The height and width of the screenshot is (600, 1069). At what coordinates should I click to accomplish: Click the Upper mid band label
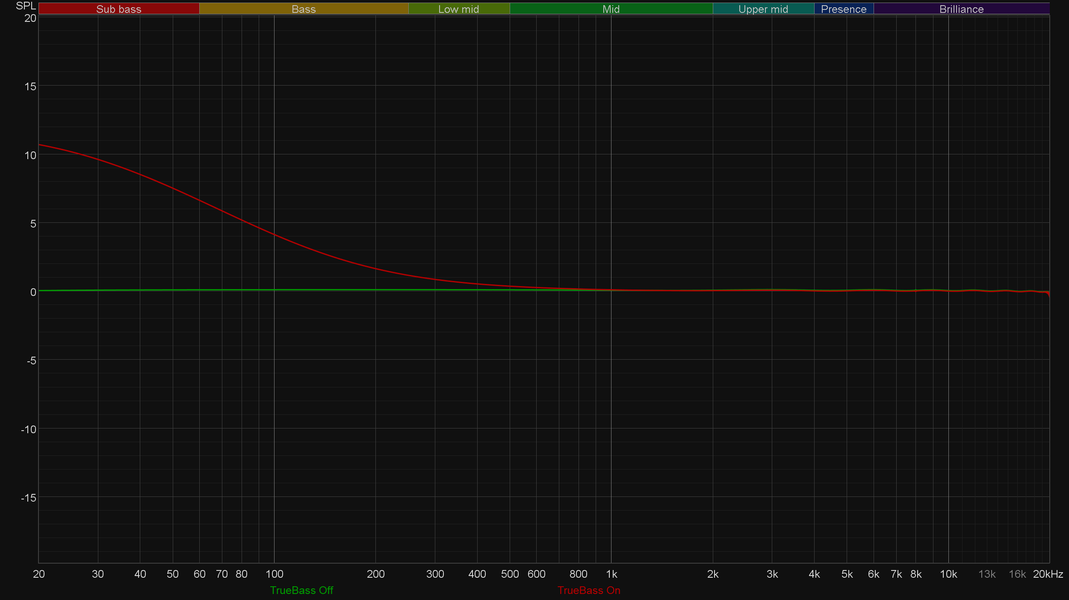coord(763,10)
